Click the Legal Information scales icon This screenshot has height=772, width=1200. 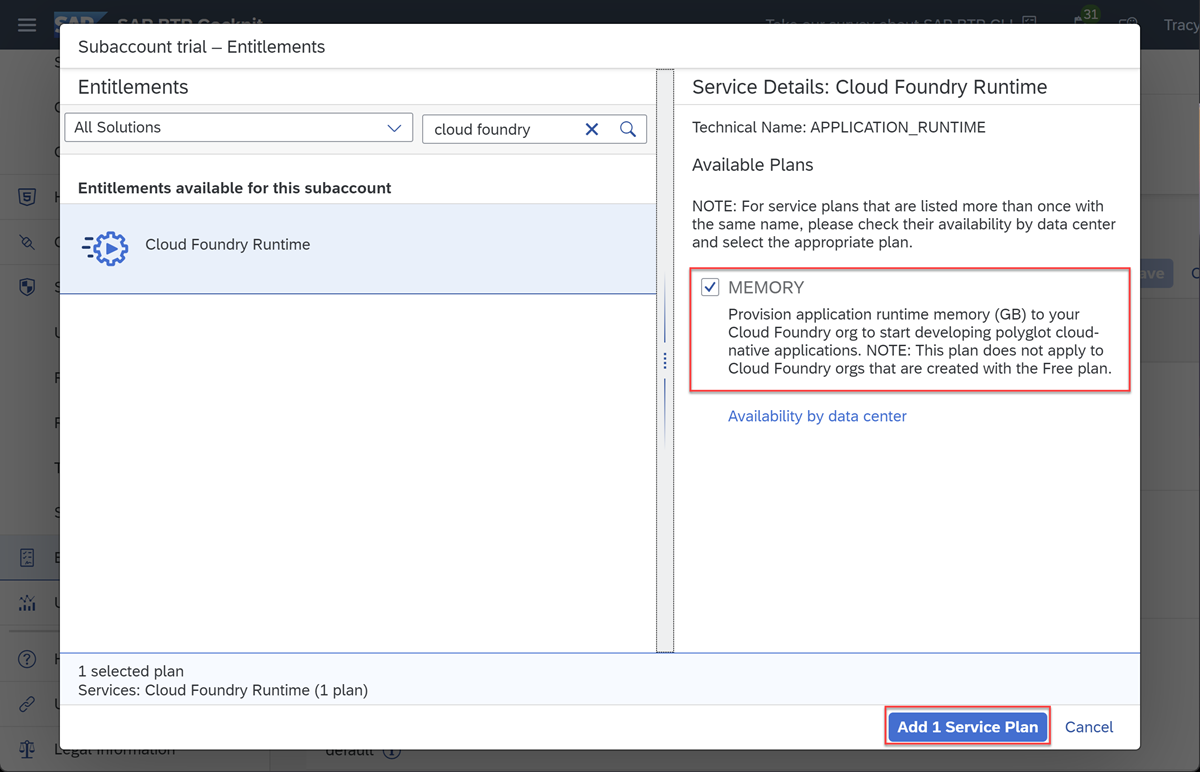click(27, 749)
